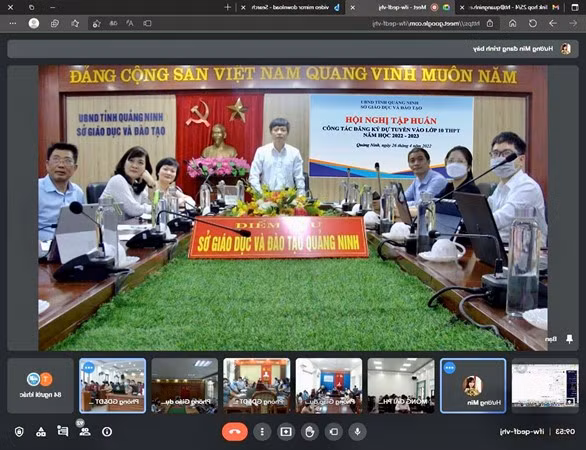Unpin the main presentation using the pin icon
This screenshot has width=586, height=450.
click(x=569, y=339)
